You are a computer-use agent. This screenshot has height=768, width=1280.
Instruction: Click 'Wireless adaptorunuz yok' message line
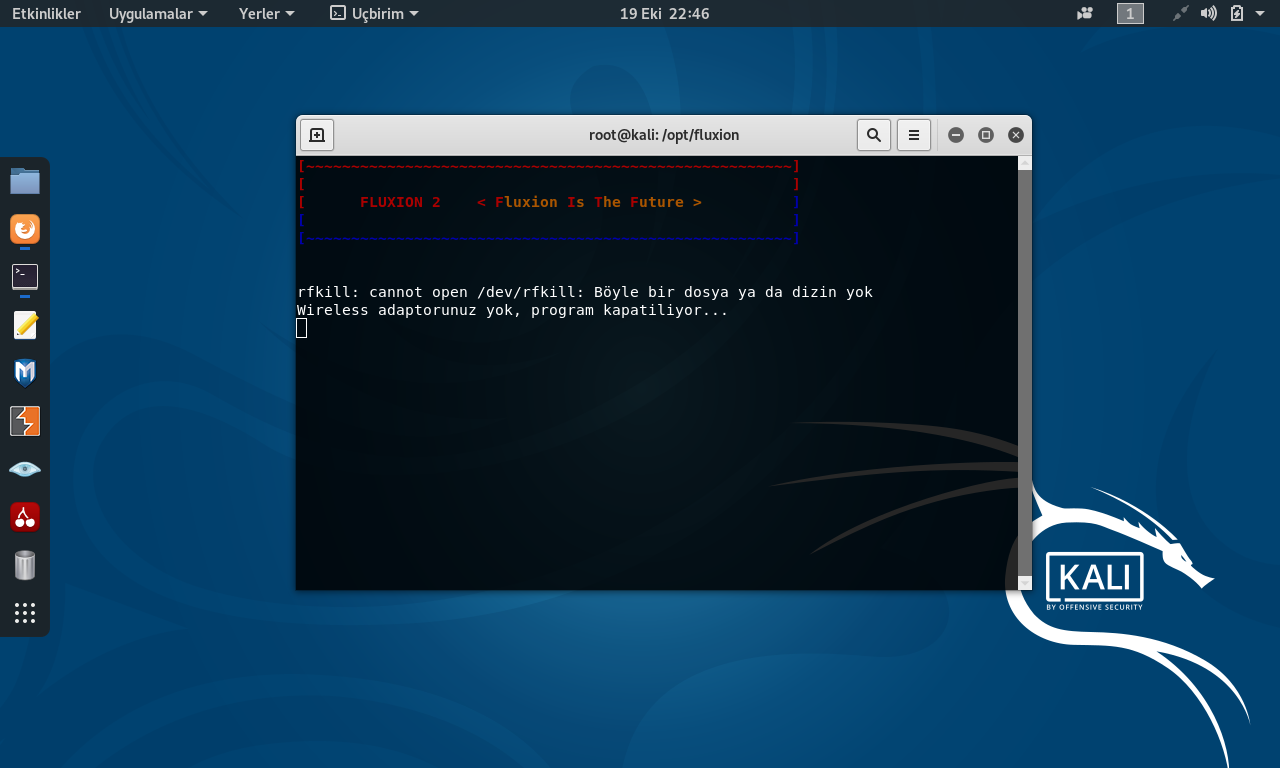point(513,310)
